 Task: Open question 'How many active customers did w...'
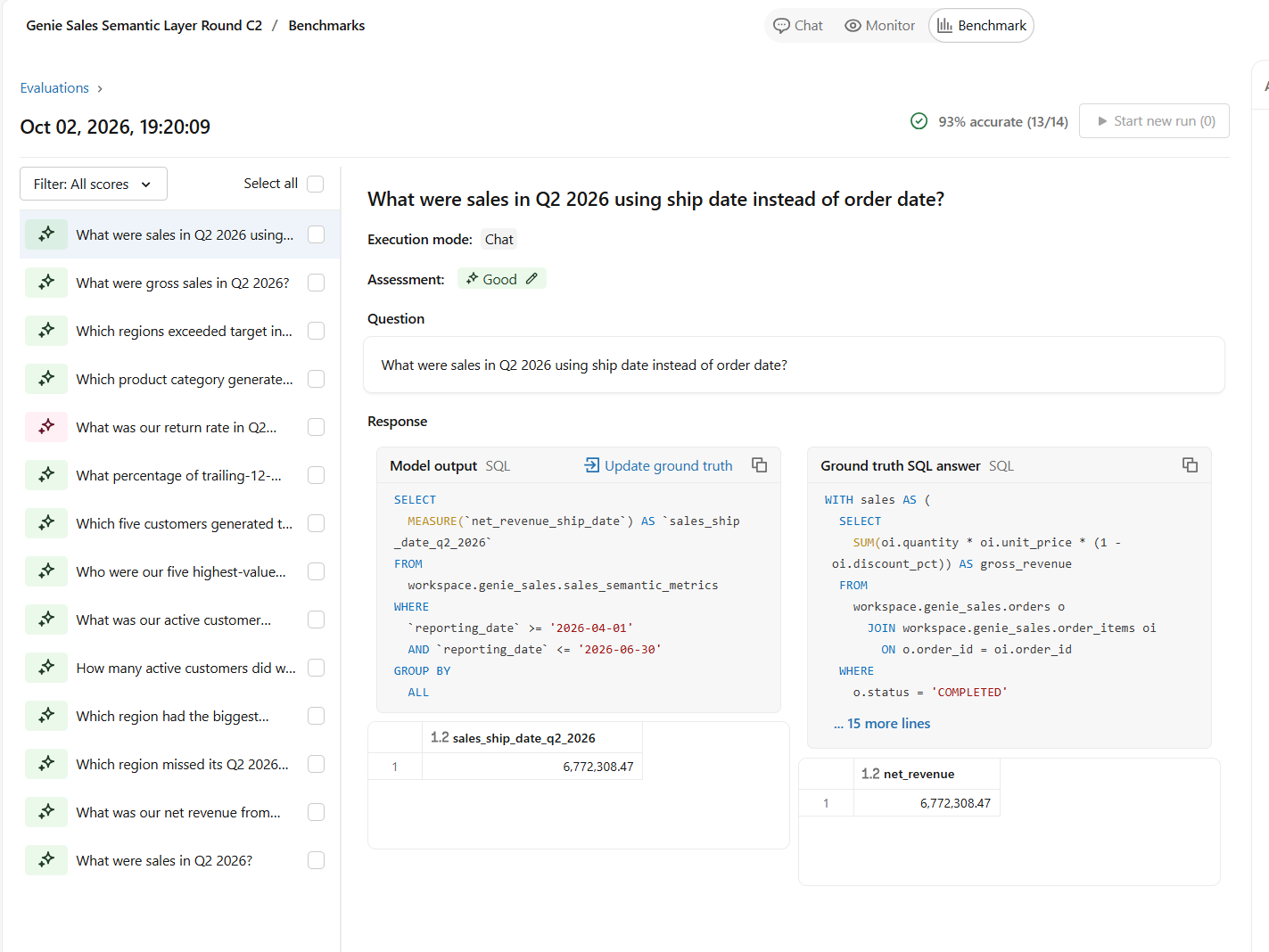pyautogui.click(x=186, y=668)
